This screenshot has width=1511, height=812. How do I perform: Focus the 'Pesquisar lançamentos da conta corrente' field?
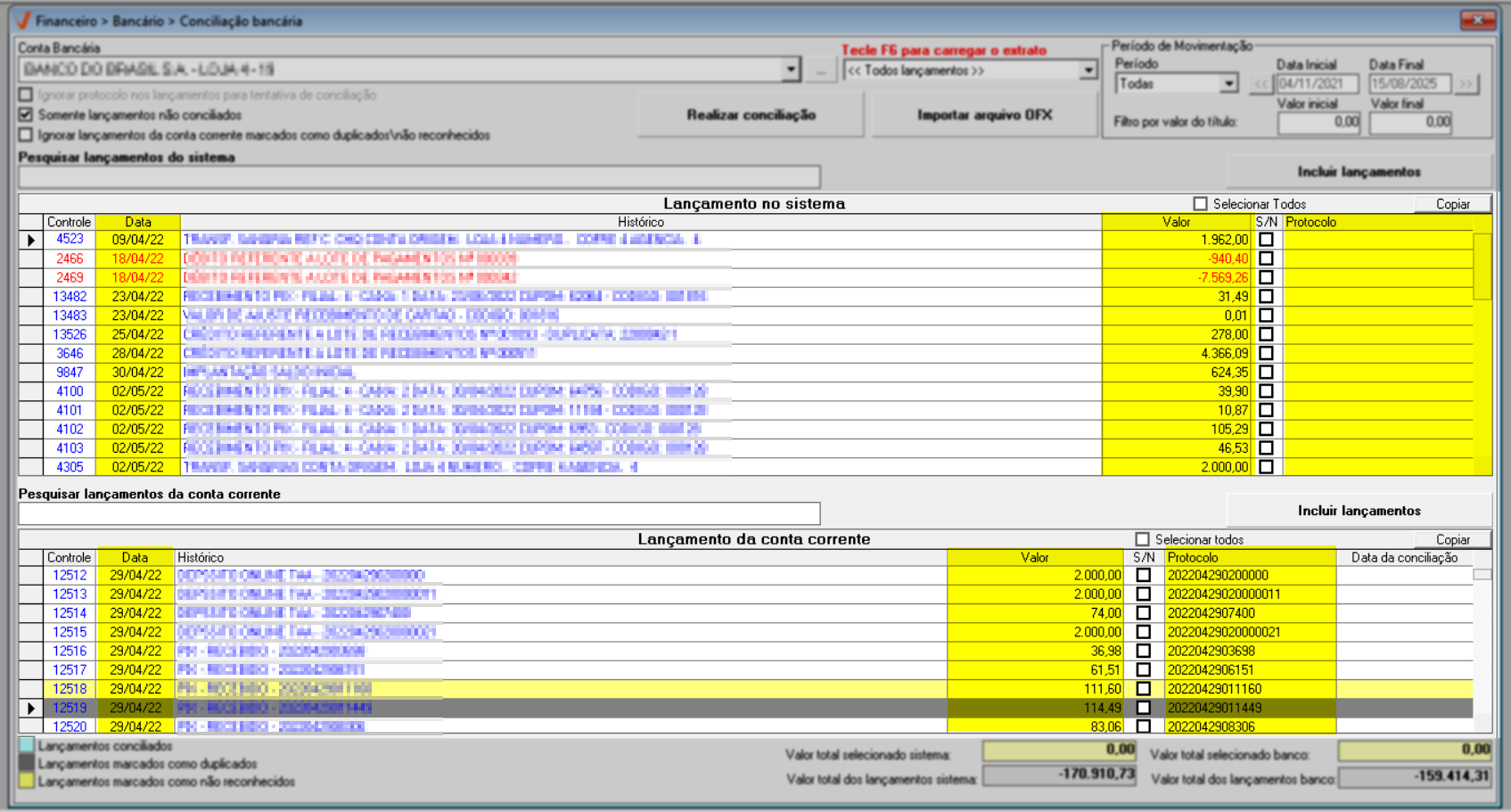pyautogui.click(x=419, y=513)
